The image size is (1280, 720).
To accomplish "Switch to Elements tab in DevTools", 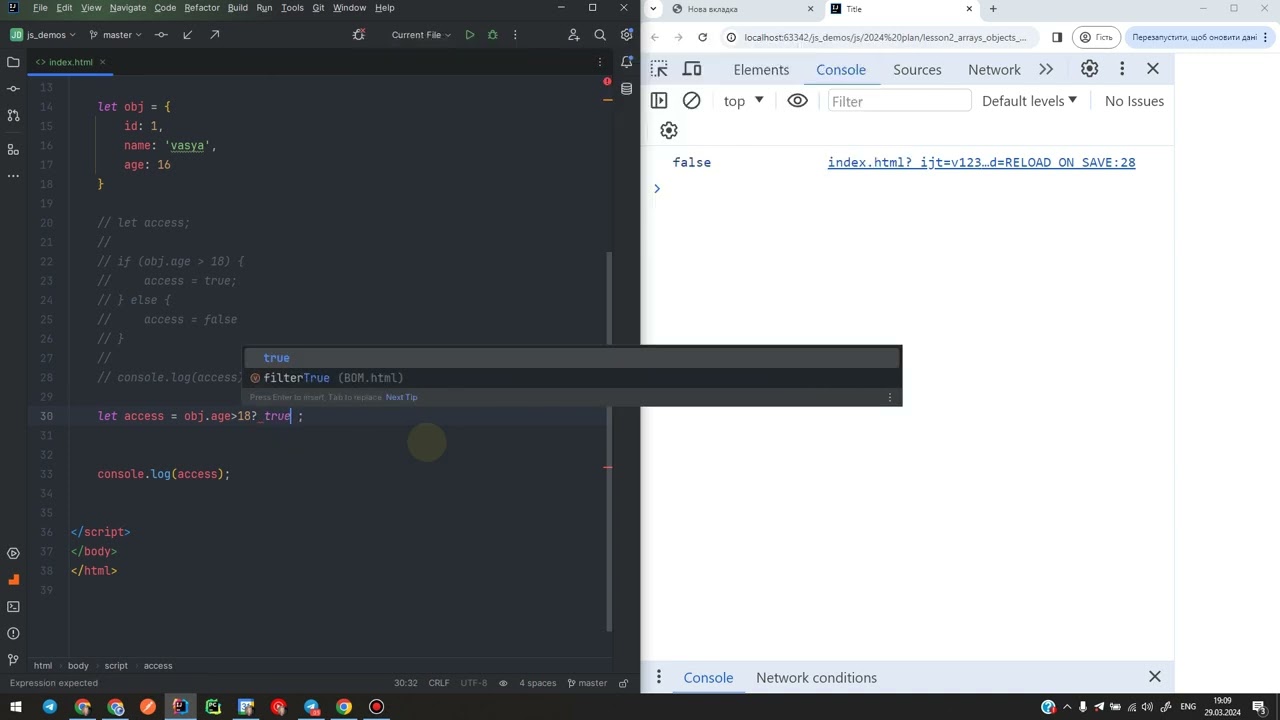I will tap(761, 69).
